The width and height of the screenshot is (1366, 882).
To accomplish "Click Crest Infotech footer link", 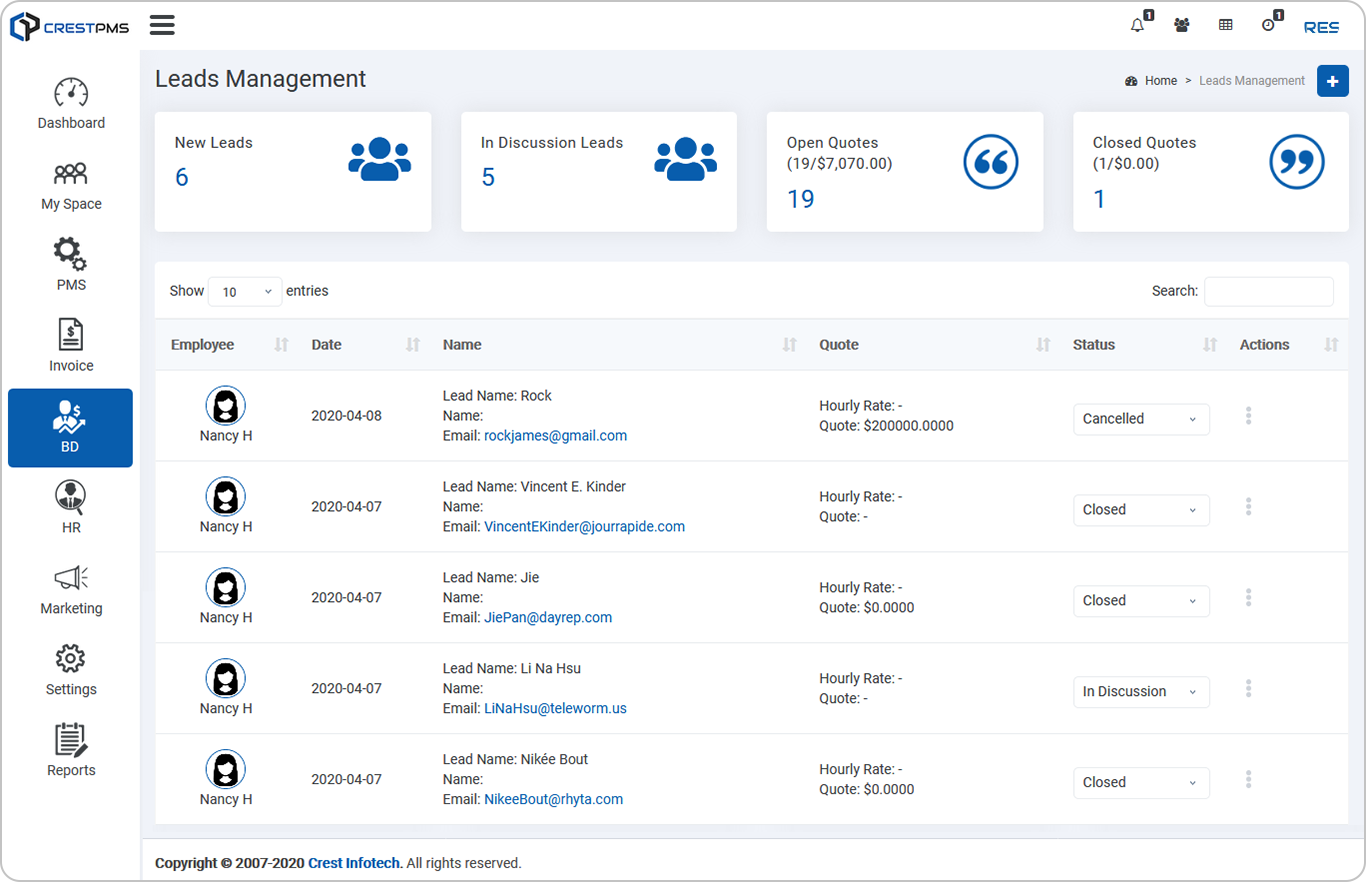I will 355,863.
